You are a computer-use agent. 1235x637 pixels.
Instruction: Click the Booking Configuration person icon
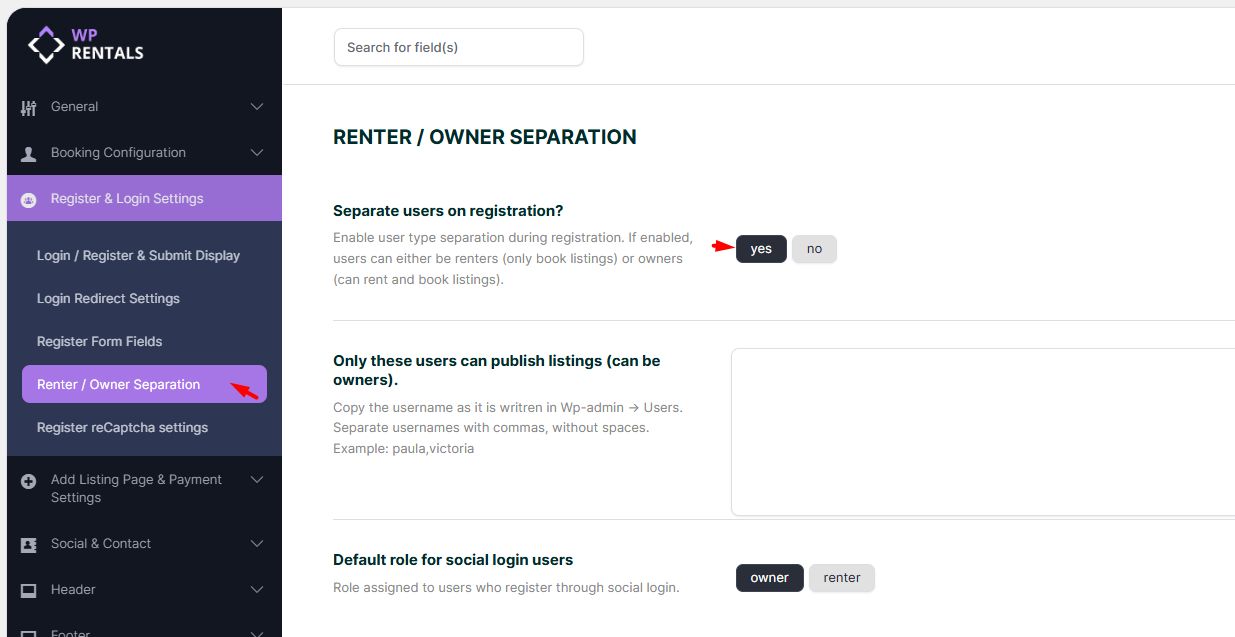tap(29, 153)
